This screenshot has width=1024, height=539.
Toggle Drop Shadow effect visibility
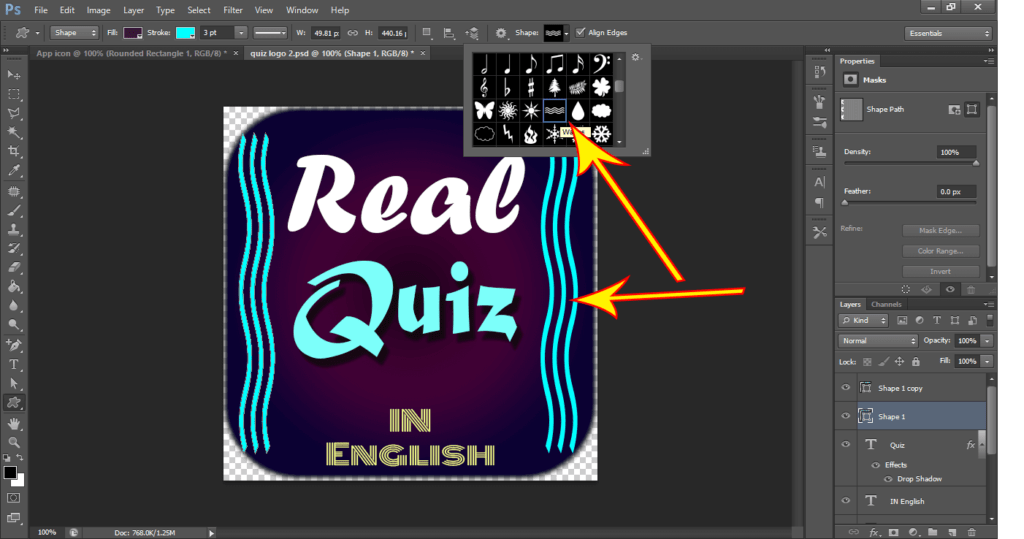(888, 479)
